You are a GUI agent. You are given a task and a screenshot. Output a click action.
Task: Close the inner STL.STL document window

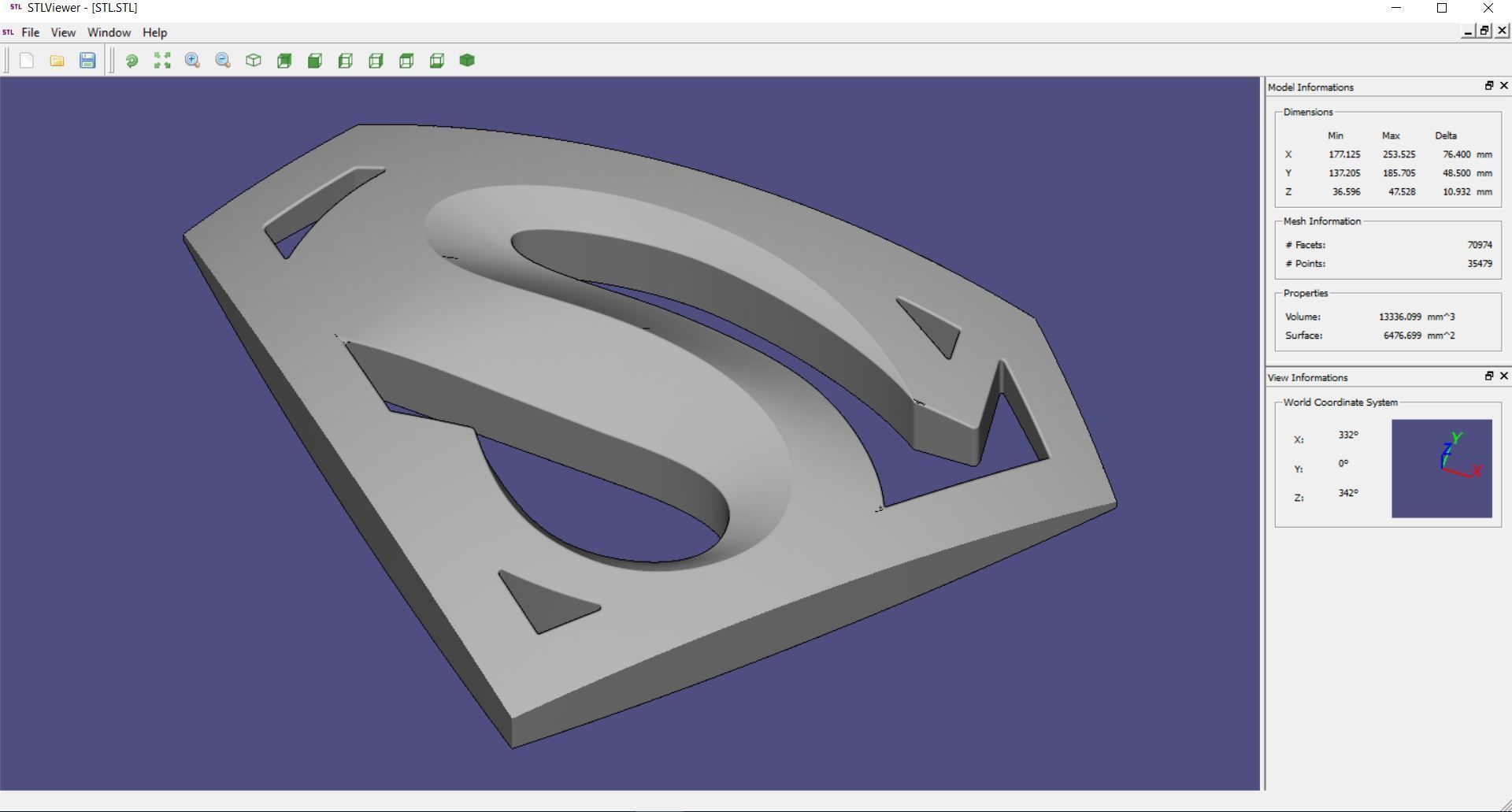click(x=1503, y=31)
